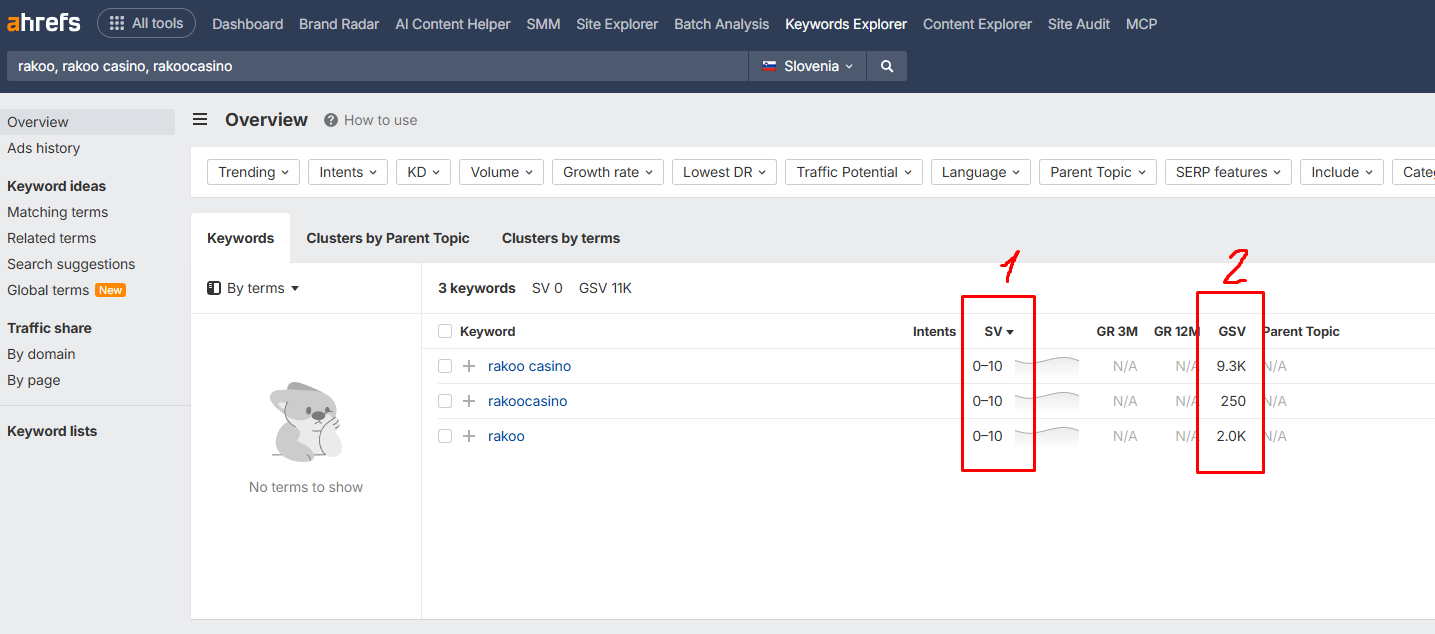Expand the KD filter dropdown
Screen dimensions: 1435x634
[x=423, y=172]
